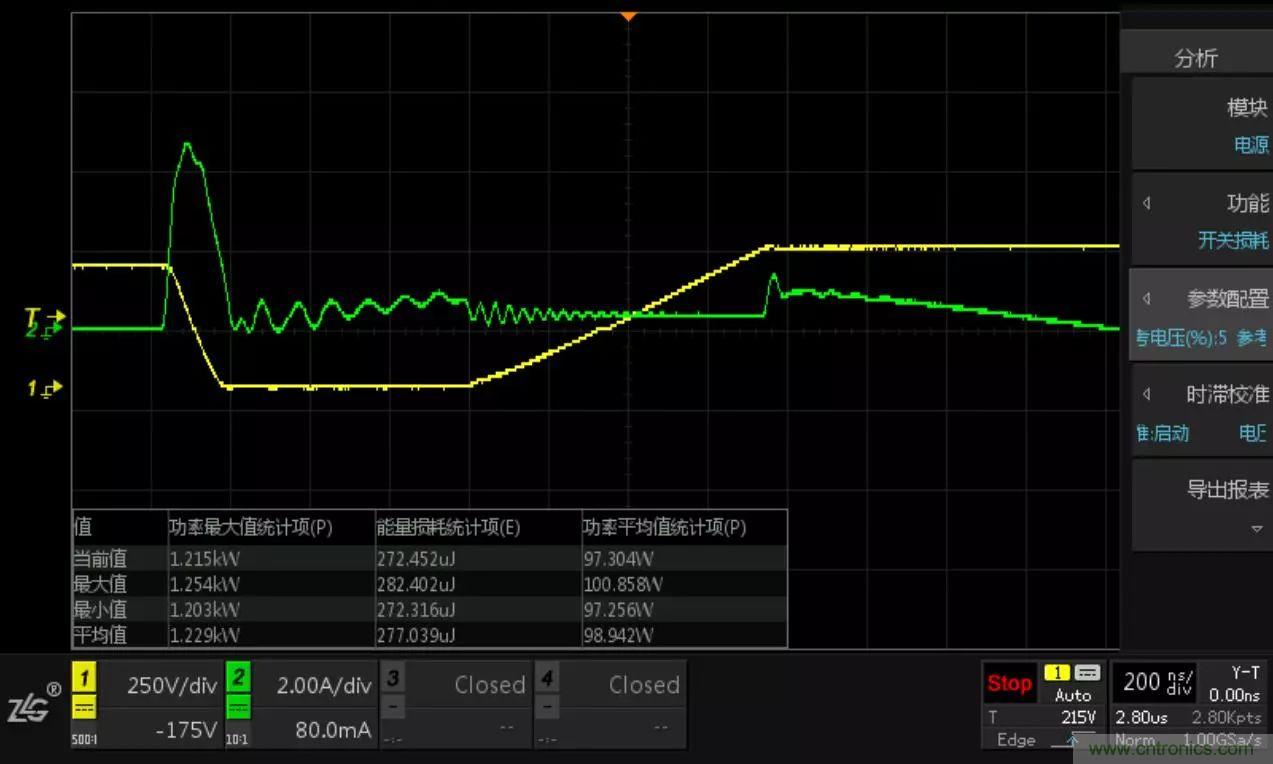1273x764 pixels.
Task: Click the coupling icon next to trigger source
Action: tap(1089, 674)
